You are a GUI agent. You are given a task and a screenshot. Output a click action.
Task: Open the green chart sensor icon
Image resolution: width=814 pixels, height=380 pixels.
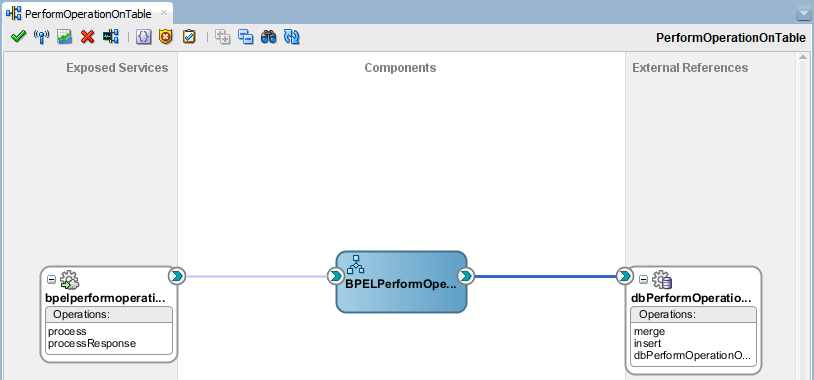point(64,37)
